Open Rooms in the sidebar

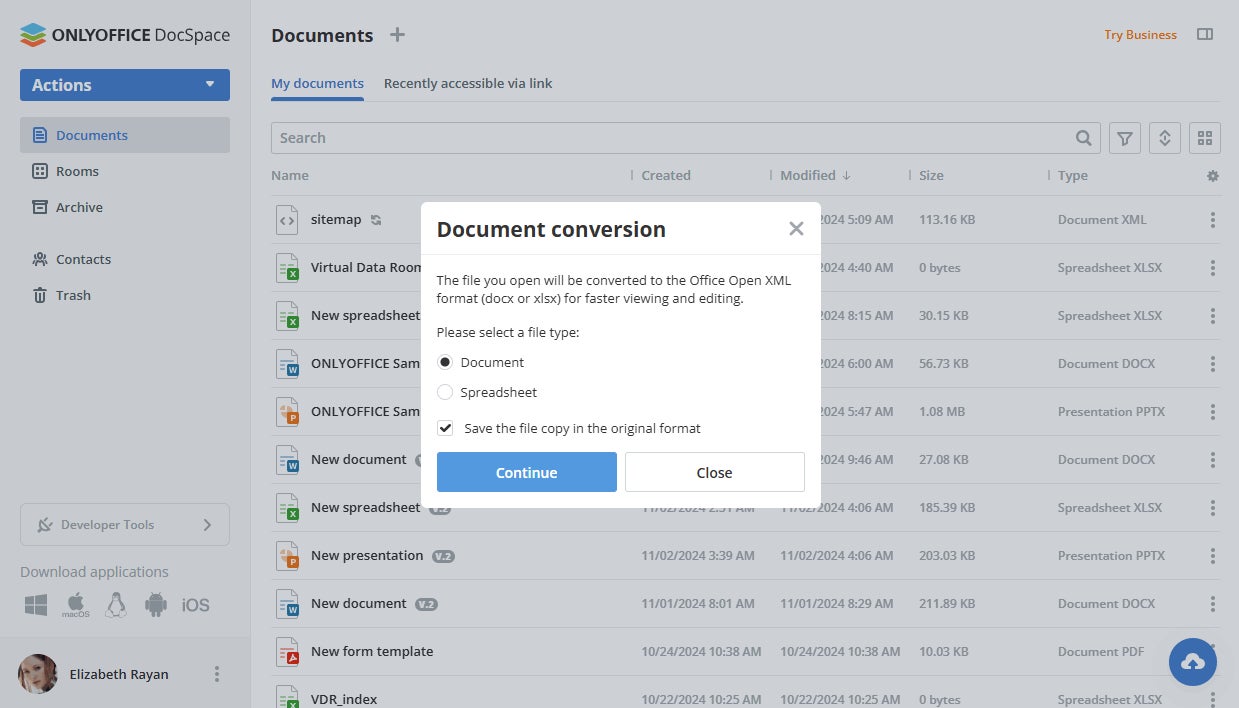[x=77, y=171]
